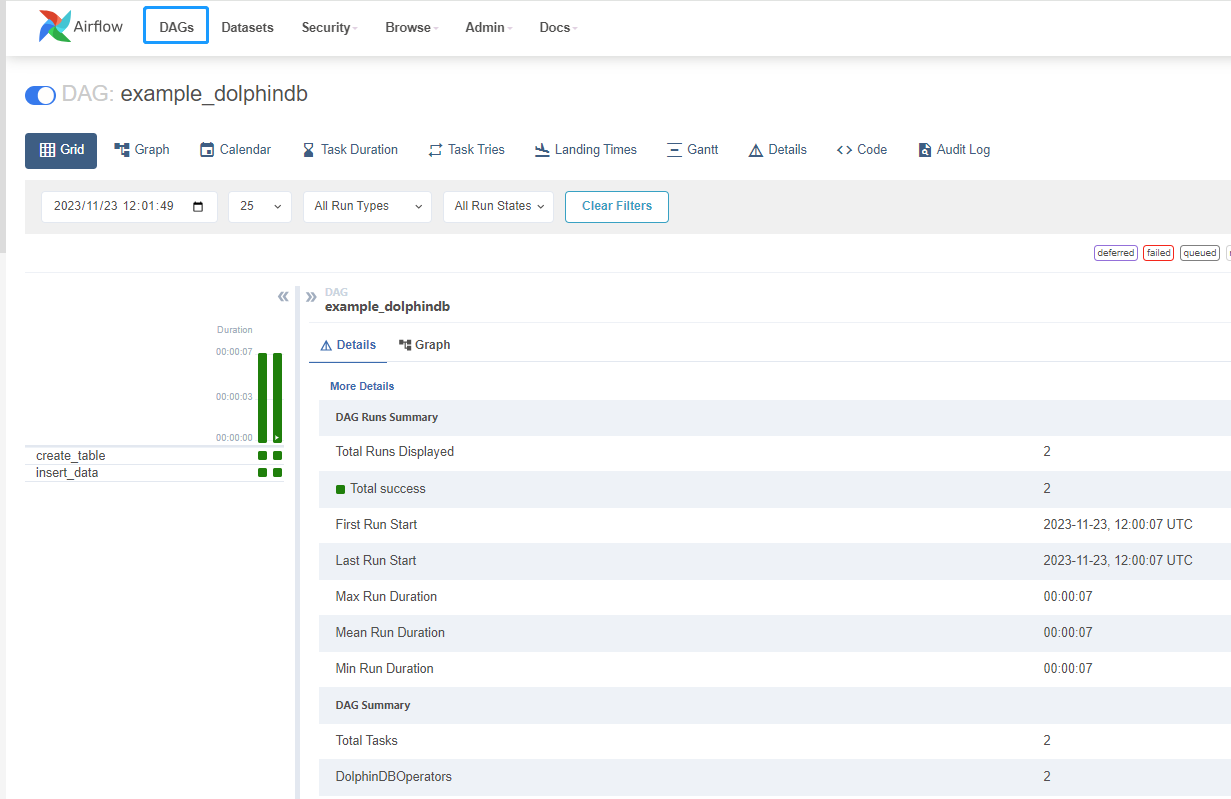This screenshot has width=1231, height=799.
Task: Open the number of runs dropdown showing 25
Action: click(260, 206)
